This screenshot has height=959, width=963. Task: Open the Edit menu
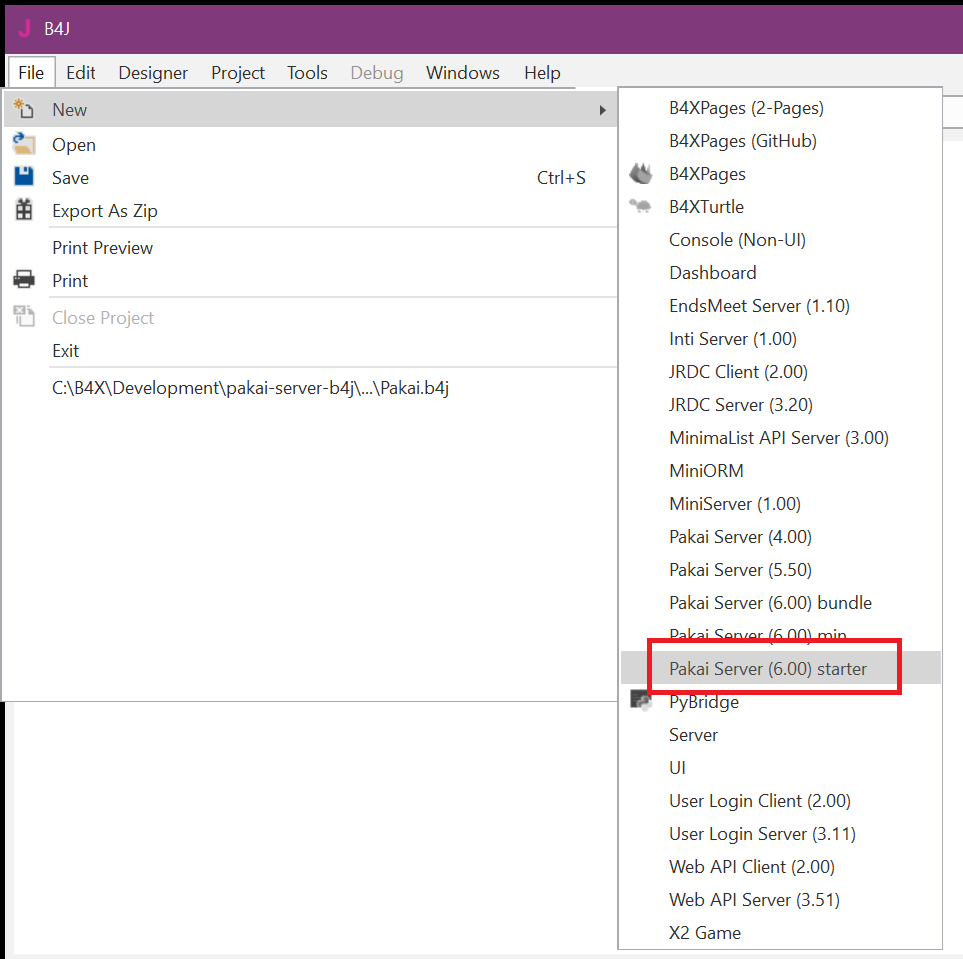80,72
